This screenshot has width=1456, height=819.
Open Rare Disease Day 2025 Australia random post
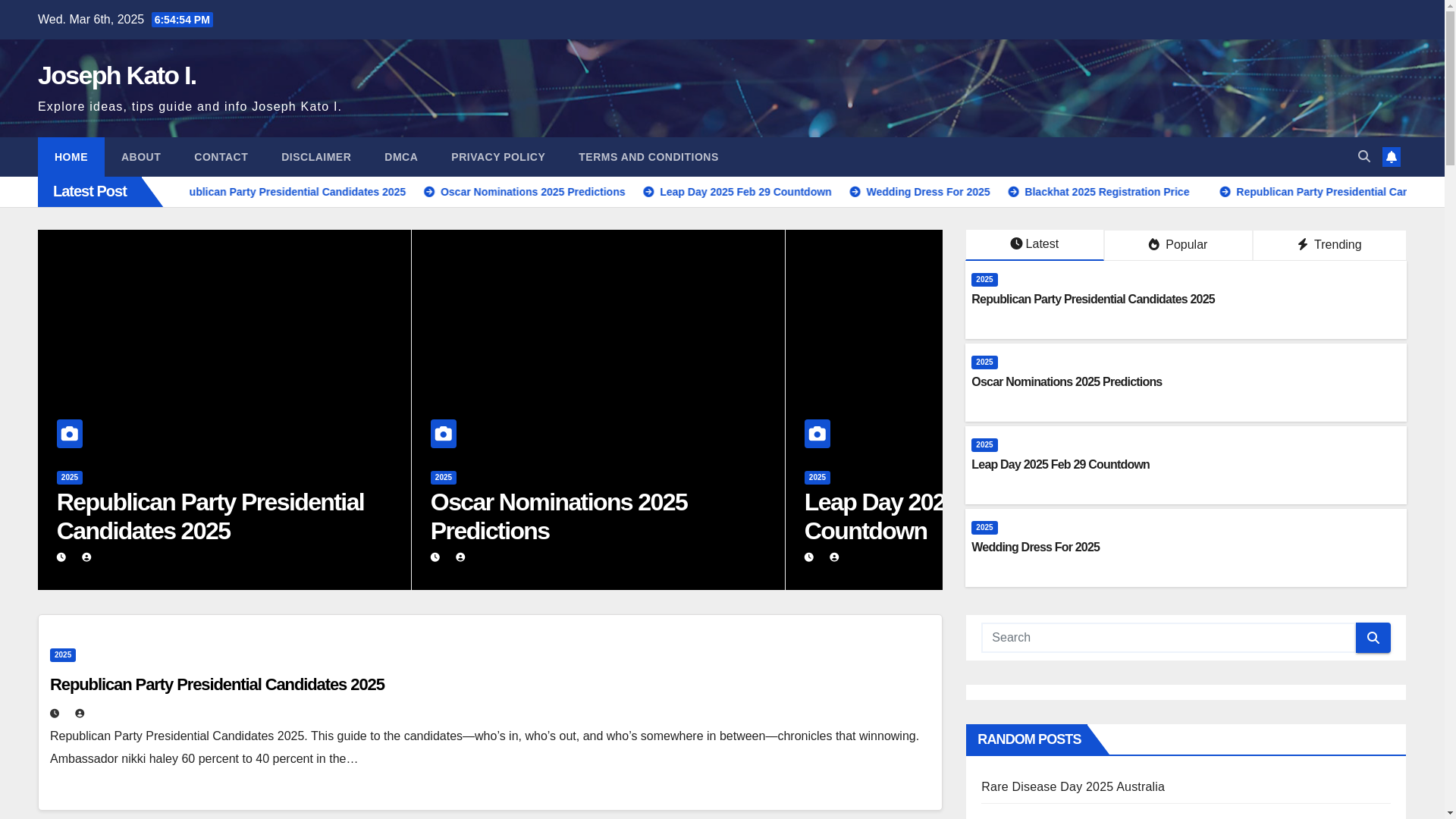click(x=1072, y=787)
